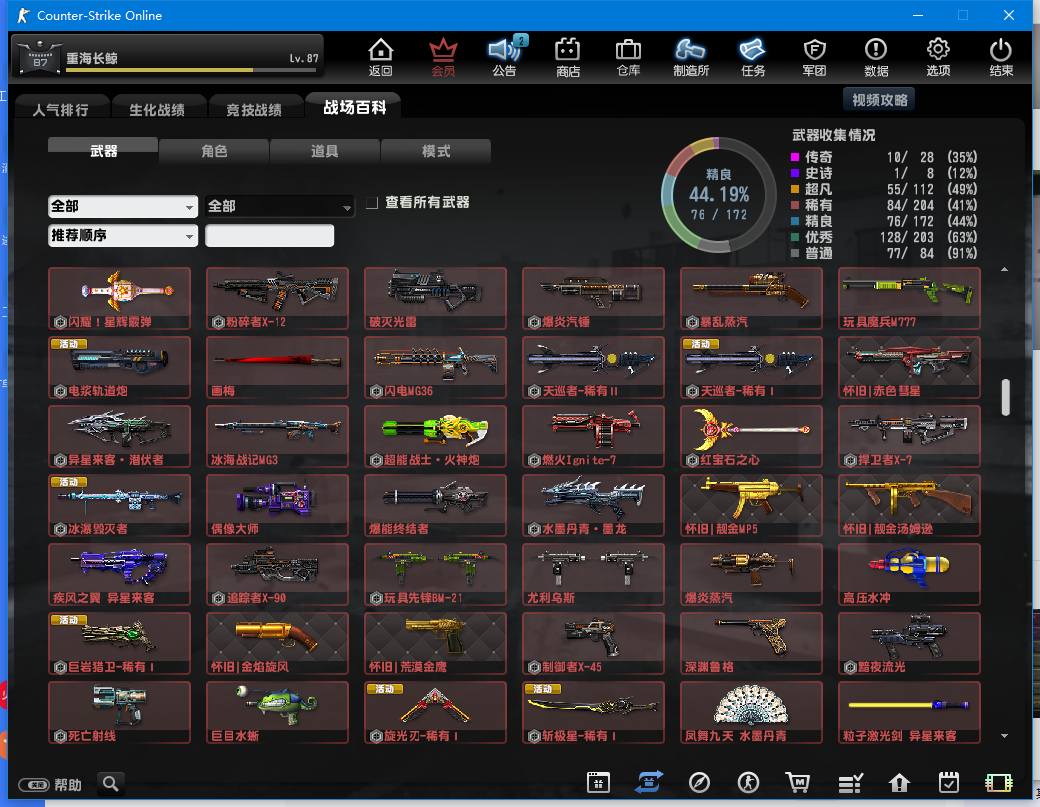Select the 武器 sub-tab
The height and width of the screenshot is (807, 1040).
coord(103,151)
